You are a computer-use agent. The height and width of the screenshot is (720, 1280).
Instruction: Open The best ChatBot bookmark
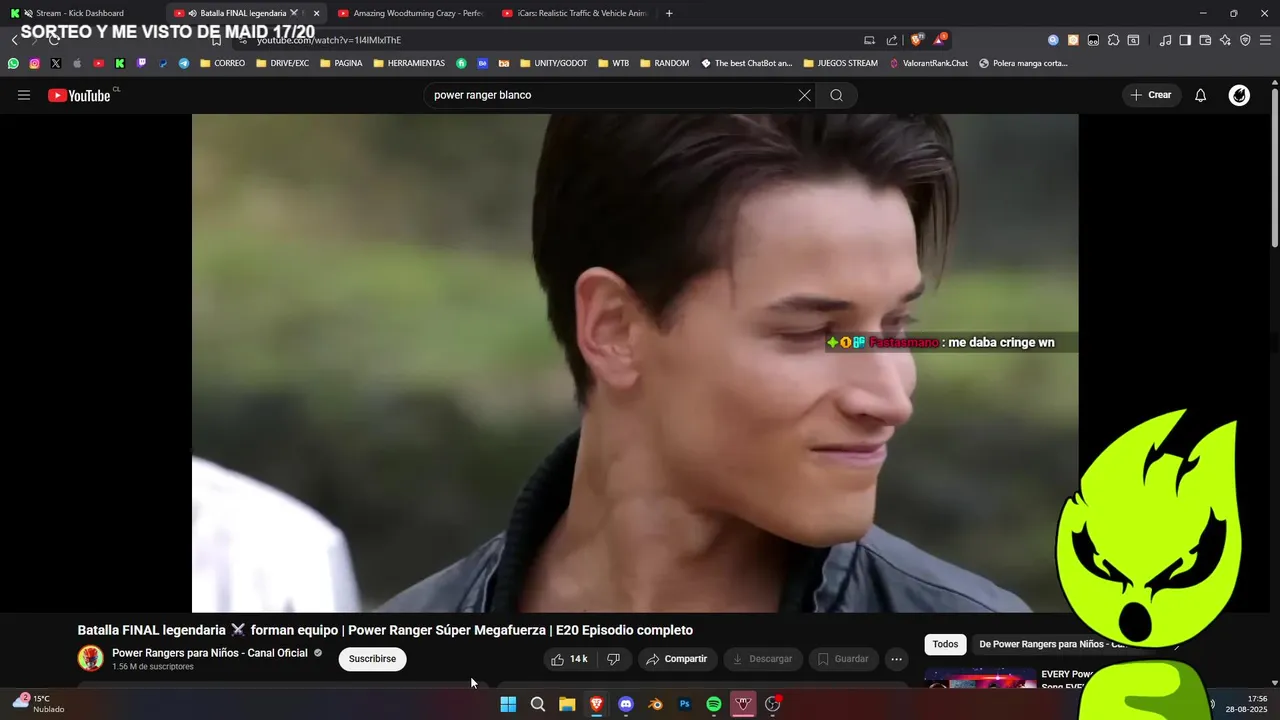pos(746,63)
